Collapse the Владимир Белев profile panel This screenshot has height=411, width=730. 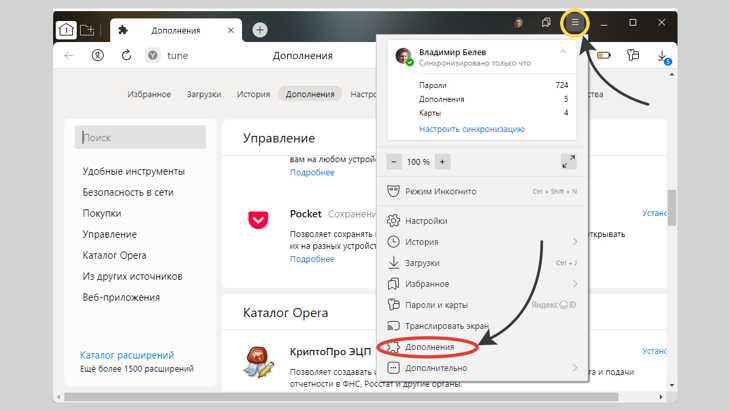[563, 52]
